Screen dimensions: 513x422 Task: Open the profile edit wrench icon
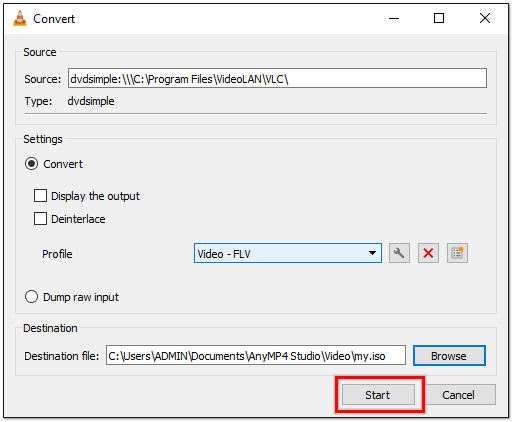point(399,254)
